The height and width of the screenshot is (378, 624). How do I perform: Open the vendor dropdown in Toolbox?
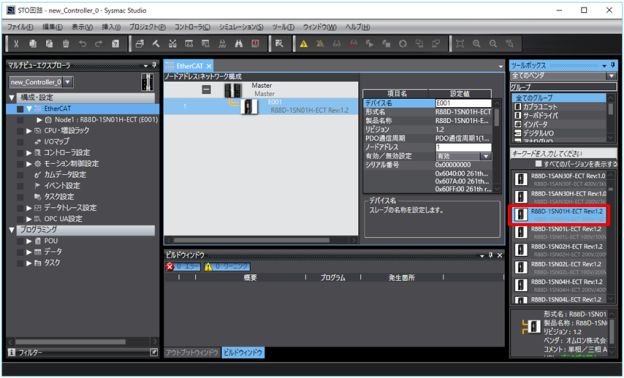611,76
